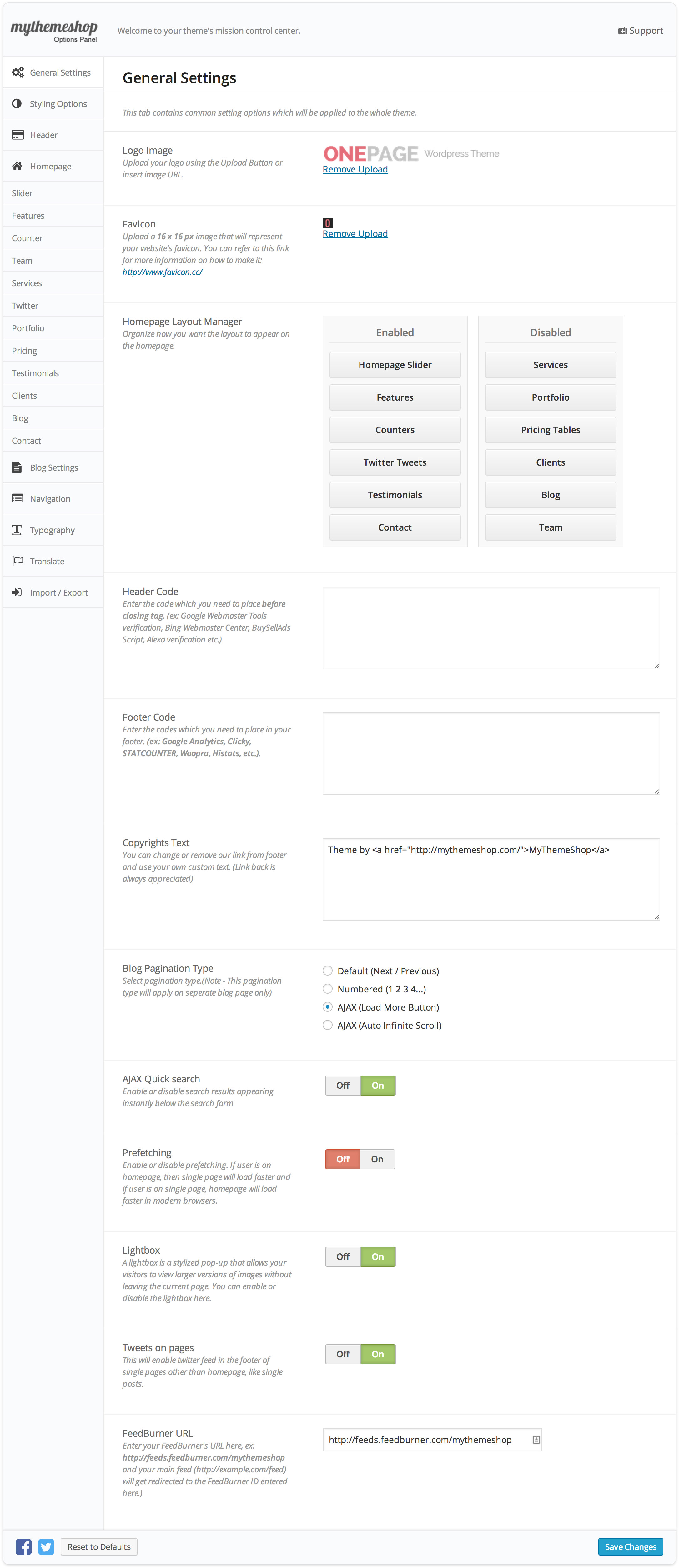Screen dimensions: 679x1568
Task: Click the Import / Export arrow icon
Action: coord(17,592)
